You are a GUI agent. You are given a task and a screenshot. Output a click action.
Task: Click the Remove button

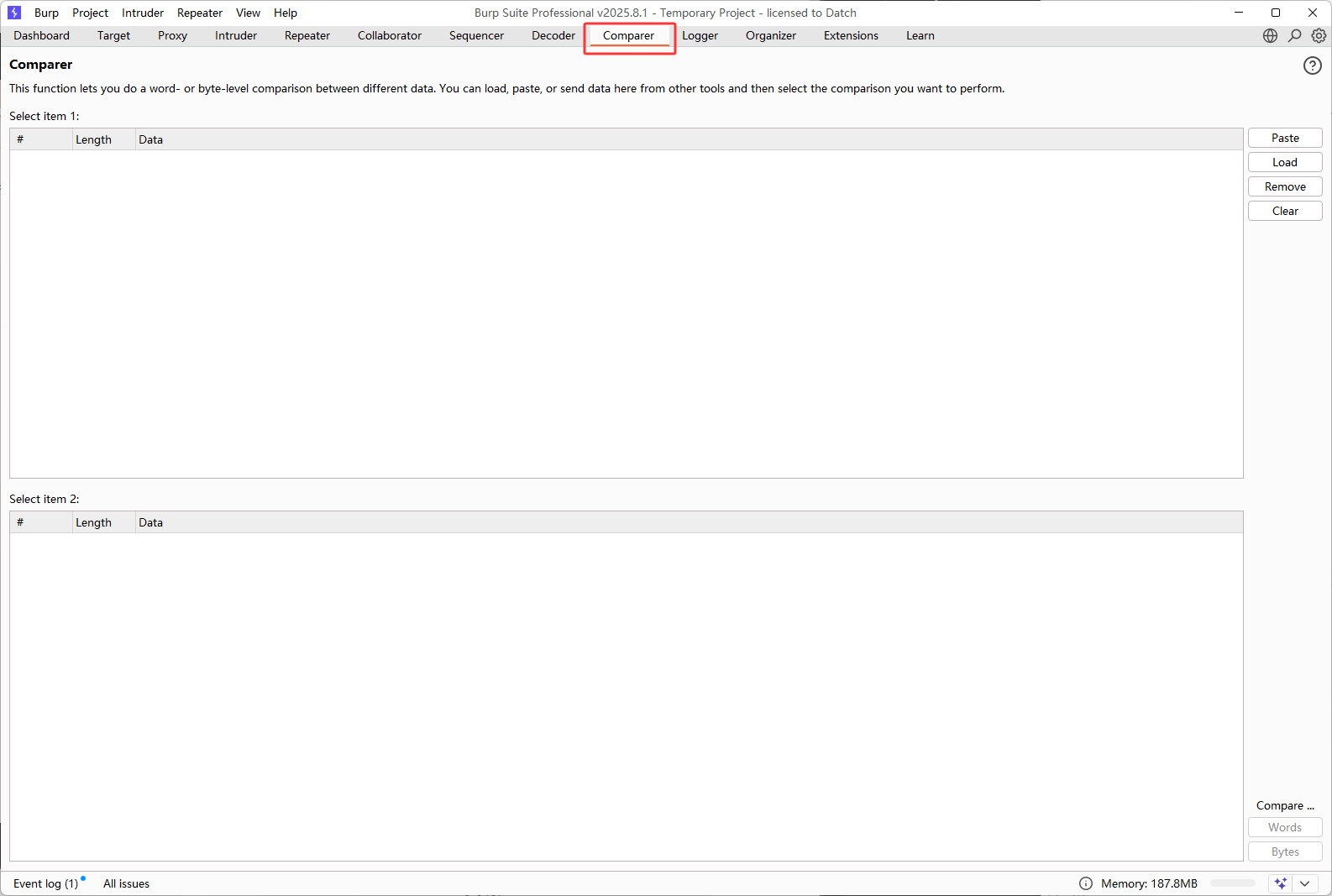point(1285,186)
